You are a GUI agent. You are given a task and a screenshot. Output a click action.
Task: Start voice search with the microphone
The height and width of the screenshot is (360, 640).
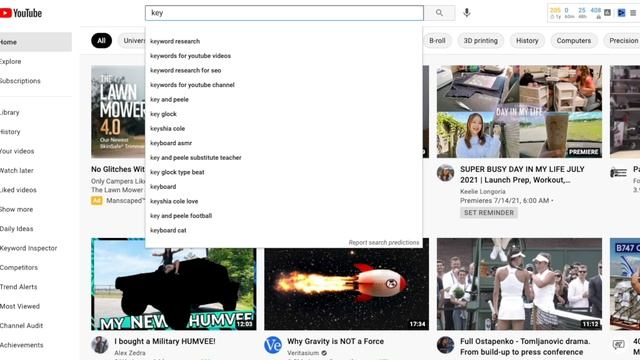click(467, 13)
